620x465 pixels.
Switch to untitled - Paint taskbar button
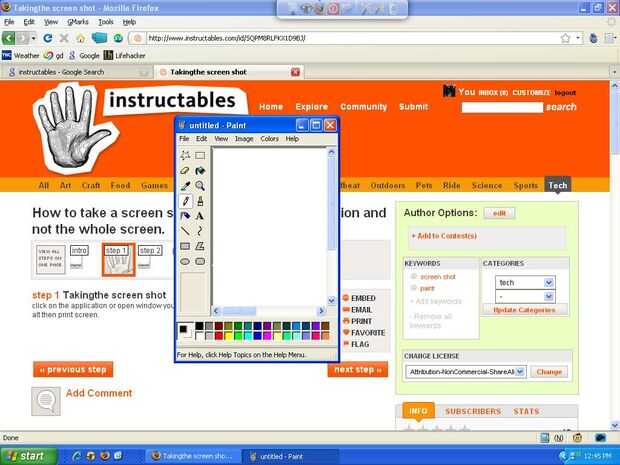click(x=289, y=456)
